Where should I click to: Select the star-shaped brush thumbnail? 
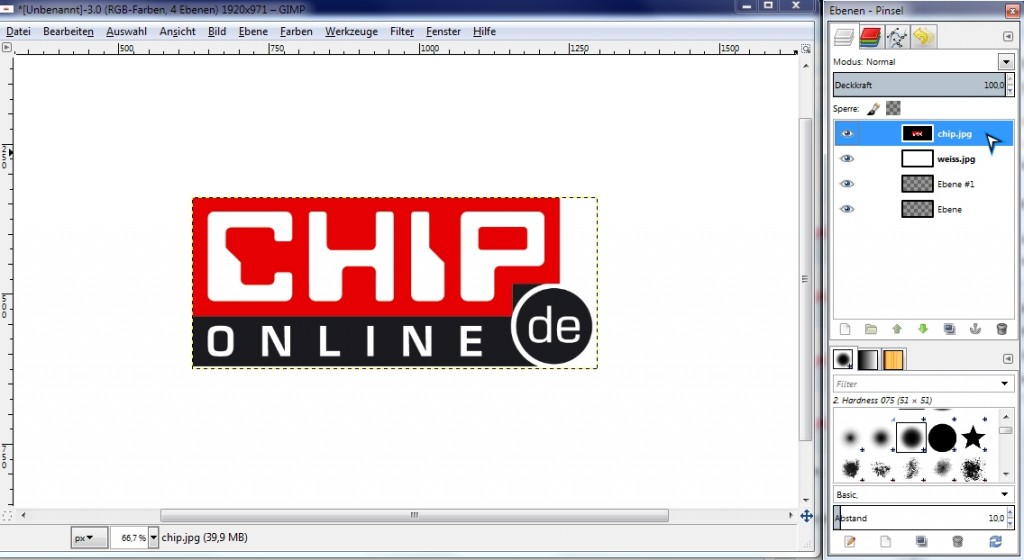(973, 437)
